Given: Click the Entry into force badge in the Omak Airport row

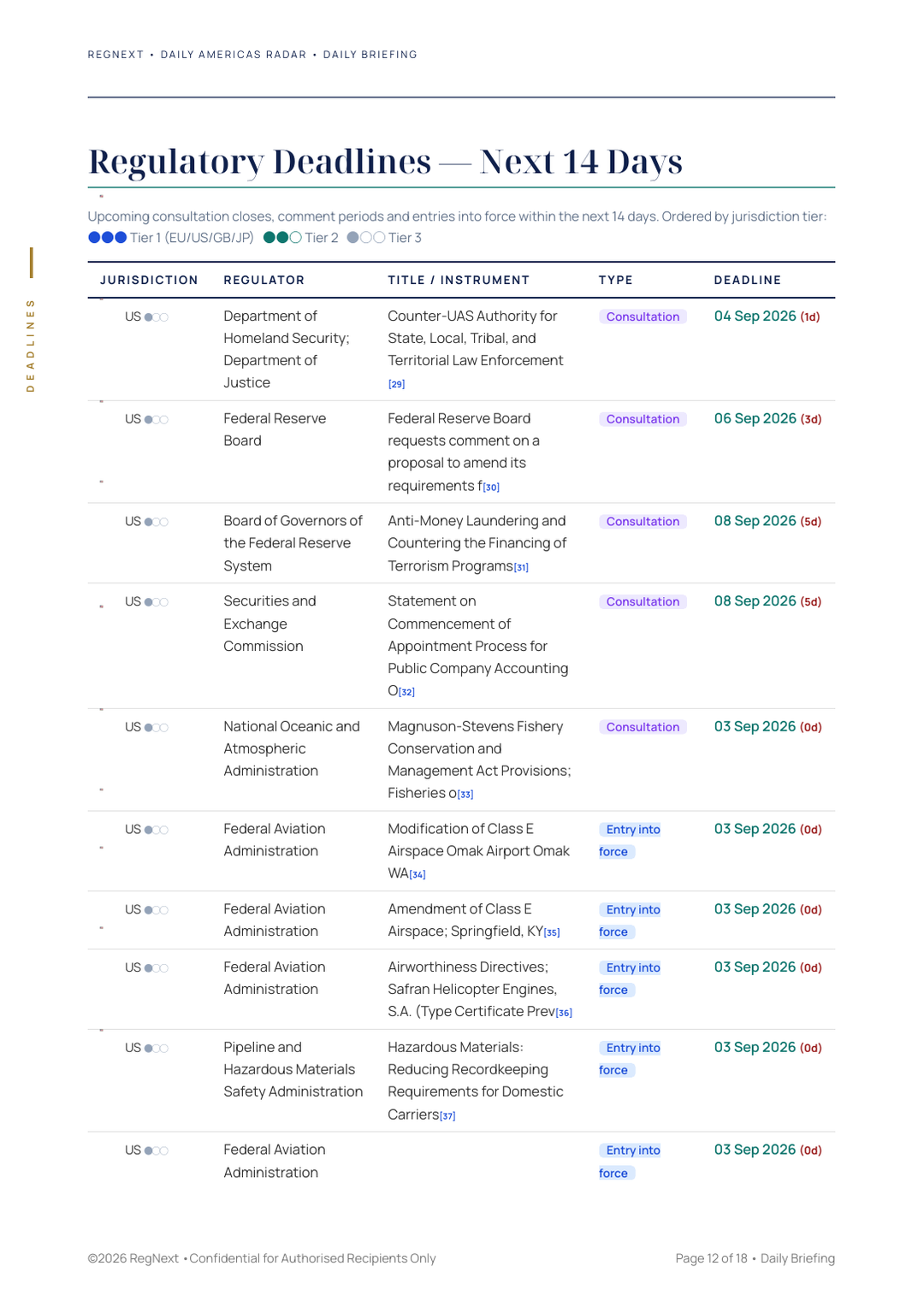Looking at the screenshot, I should (x=631, y=841).
